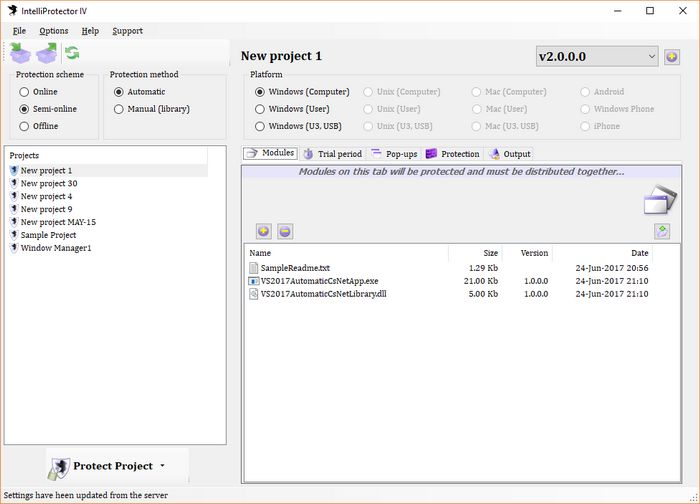Image resolution: width=700 pixels, height=504 pixels.
Task: Choose the Offline protection scheme
Action: pyautogui.click(x=25, y=126)
